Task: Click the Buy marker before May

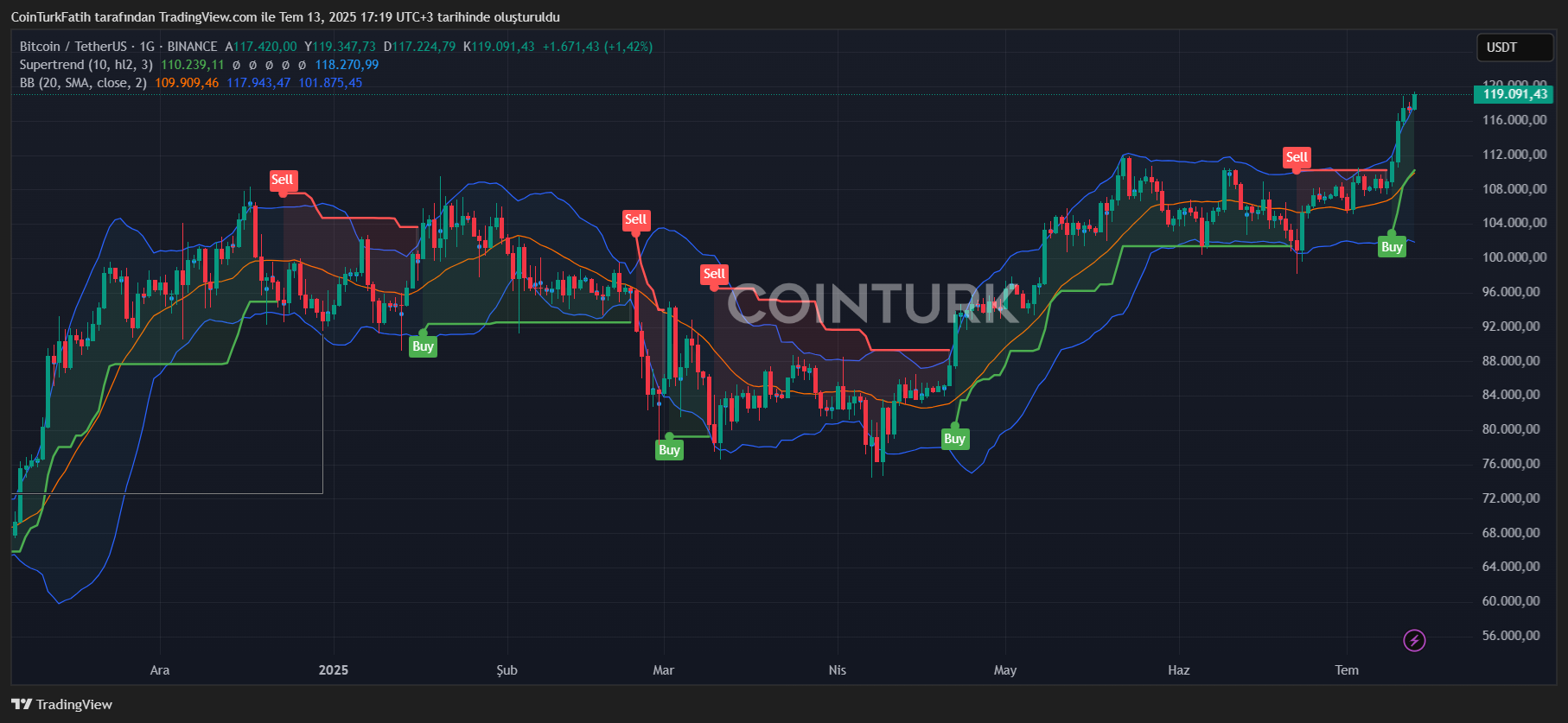Action: [954, 439]
